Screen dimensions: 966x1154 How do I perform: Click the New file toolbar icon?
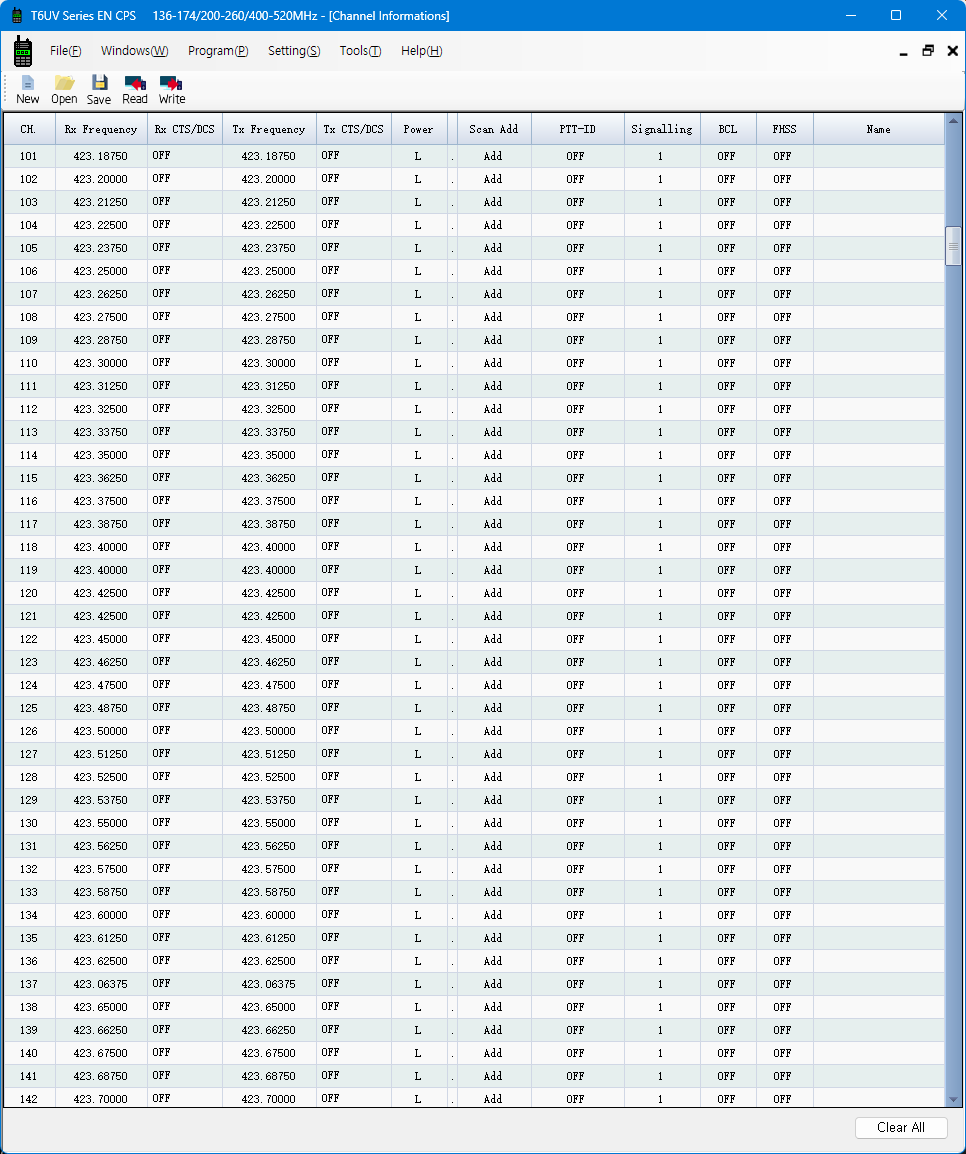point(27,89)
